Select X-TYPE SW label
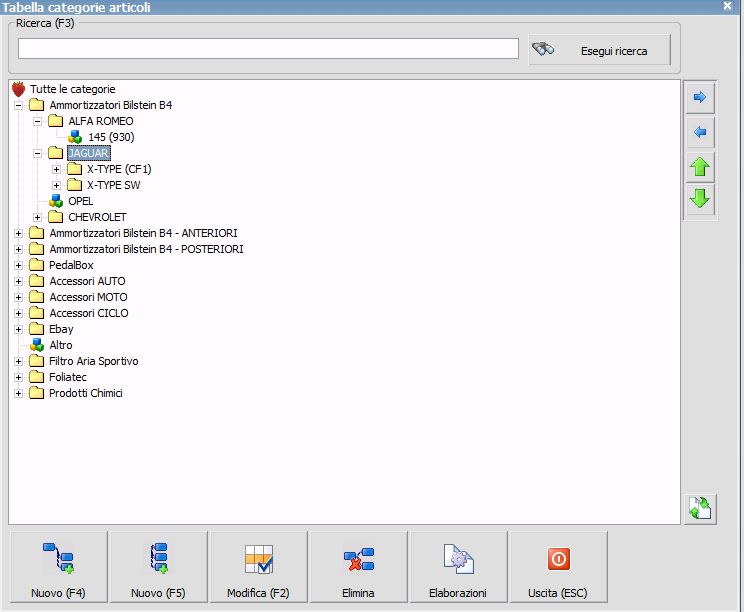 pos(113,185)
